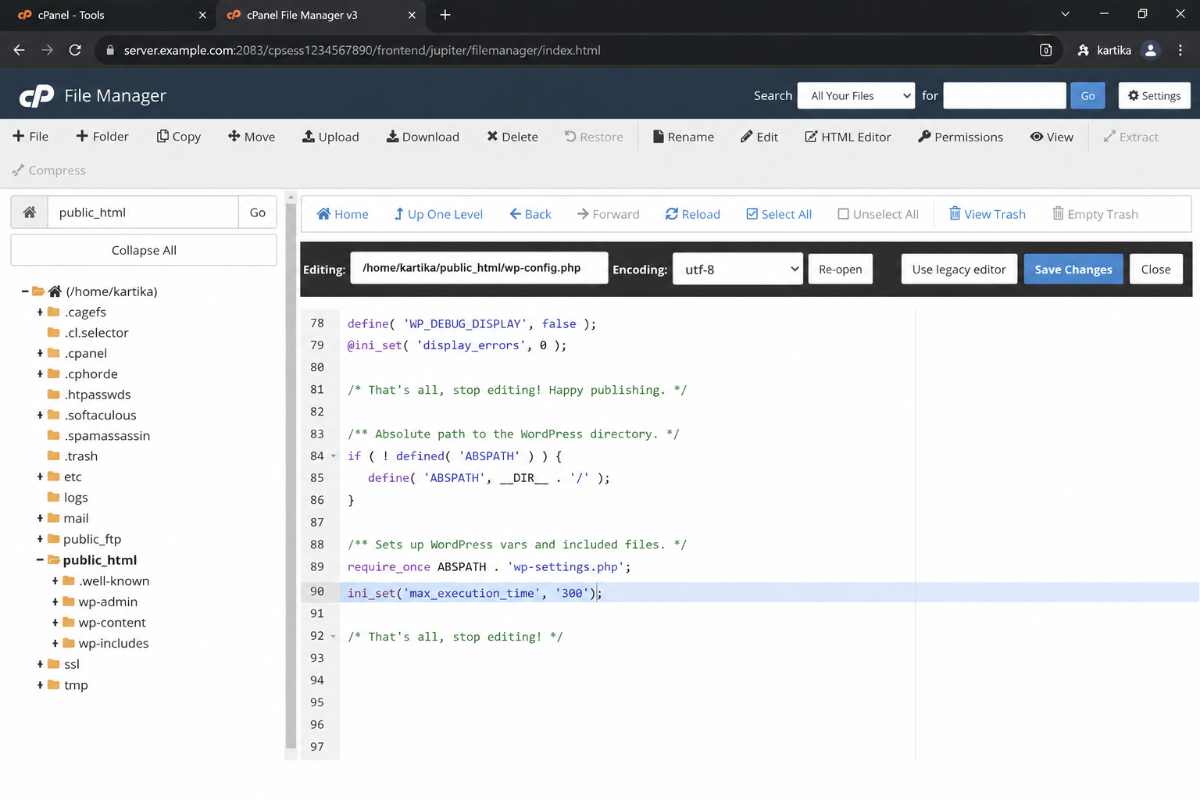
Task: Click the Back navigation link
Action: [530, 214]
